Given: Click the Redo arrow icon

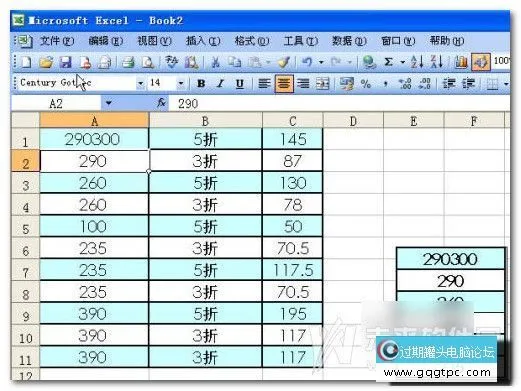Looking at the screenshot, I should (336, 62).
